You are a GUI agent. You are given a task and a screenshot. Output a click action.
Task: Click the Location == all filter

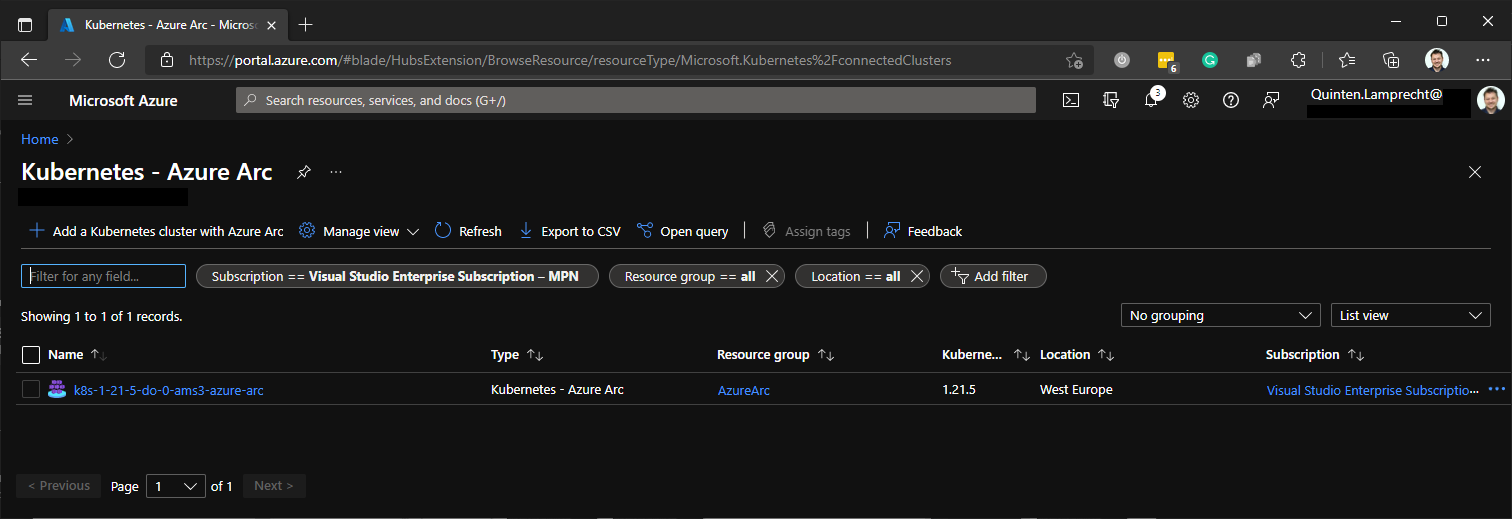click(x=855, y=276)
